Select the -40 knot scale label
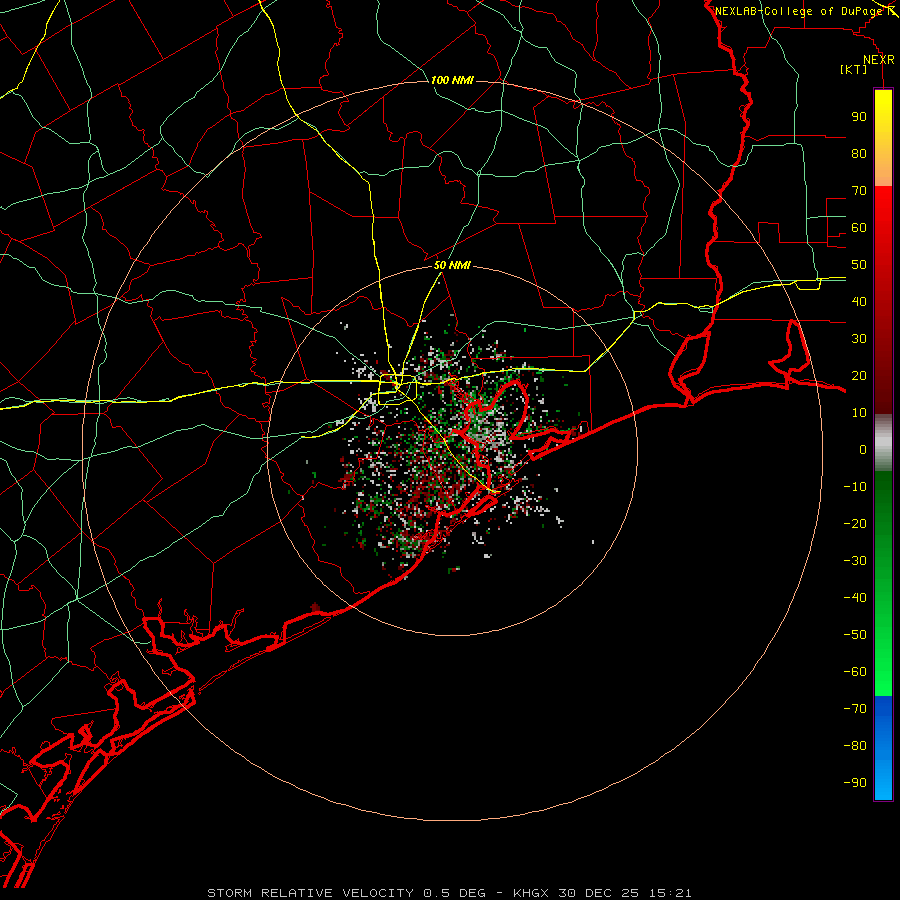Screen dimensions: 900x900 tap(855, 598)
